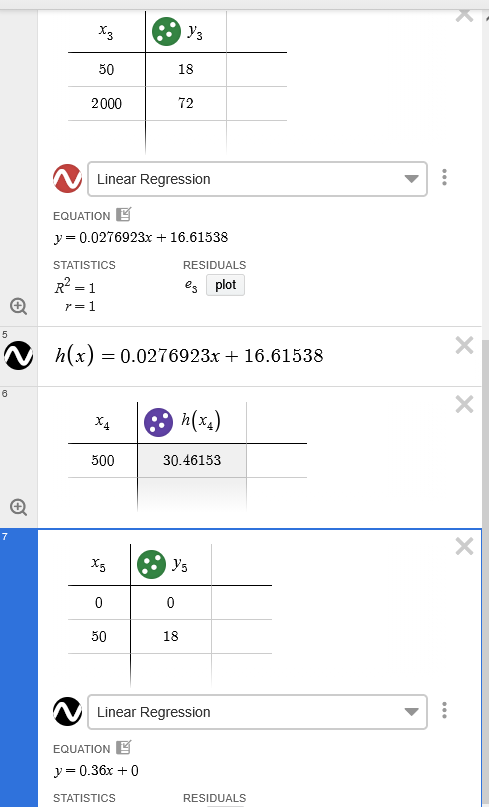The image size is (489, 807).
Task: Toggle the purple h(x4) points visibility icon
Action: [x=159, y=423]
